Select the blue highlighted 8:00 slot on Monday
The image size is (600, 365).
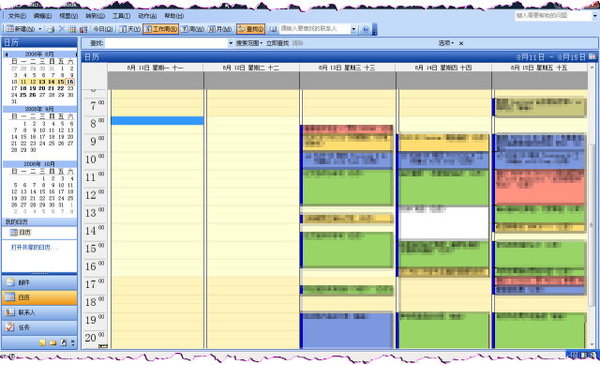pos(157,121)
